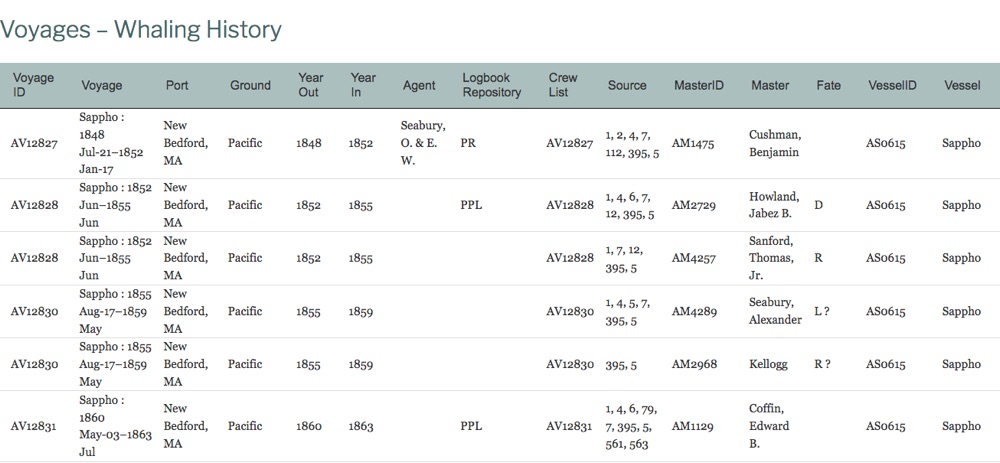Sort by Logbook Repository column header
Image resolution: width=1000 pixels, height=463 pixels.
491,85
